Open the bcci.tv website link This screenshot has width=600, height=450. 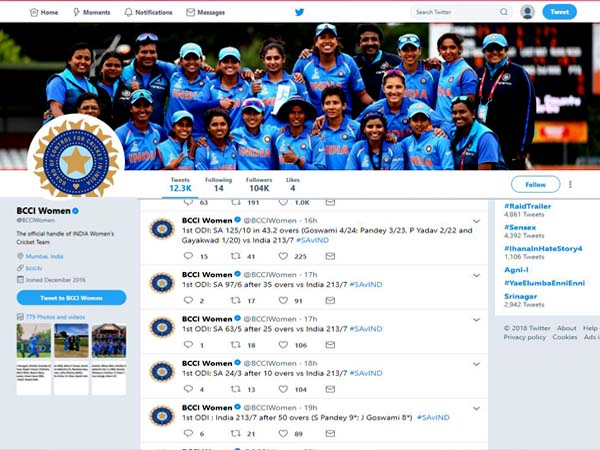tap(34, 268)
